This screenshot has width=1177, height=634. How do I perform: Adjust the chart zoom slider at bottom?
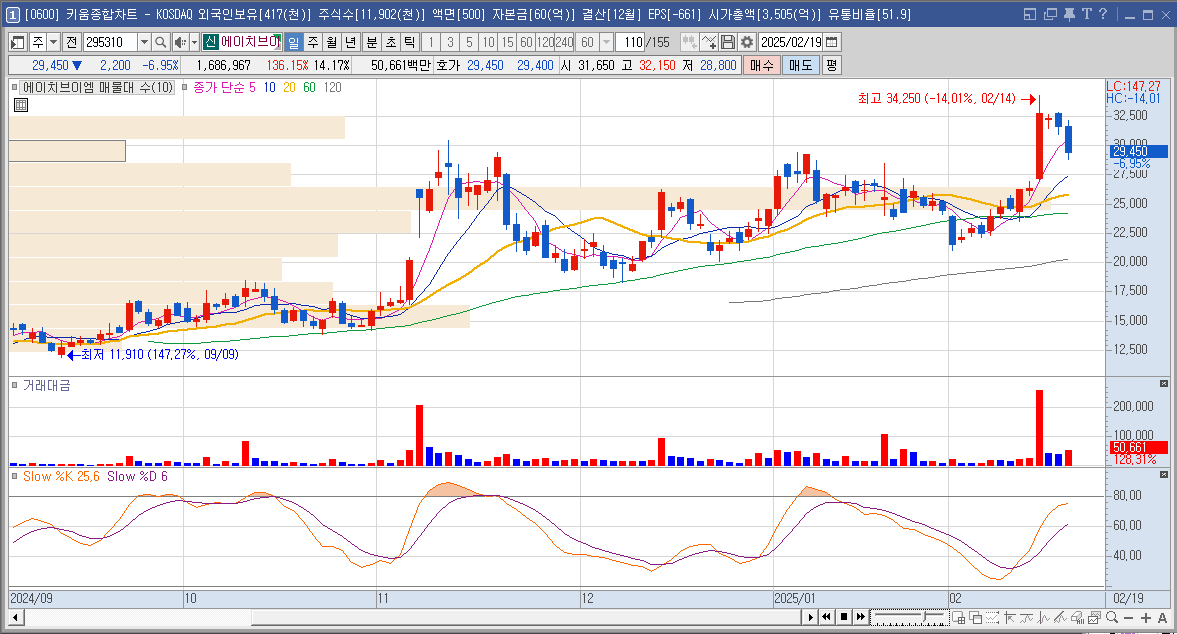pos(909,617)
